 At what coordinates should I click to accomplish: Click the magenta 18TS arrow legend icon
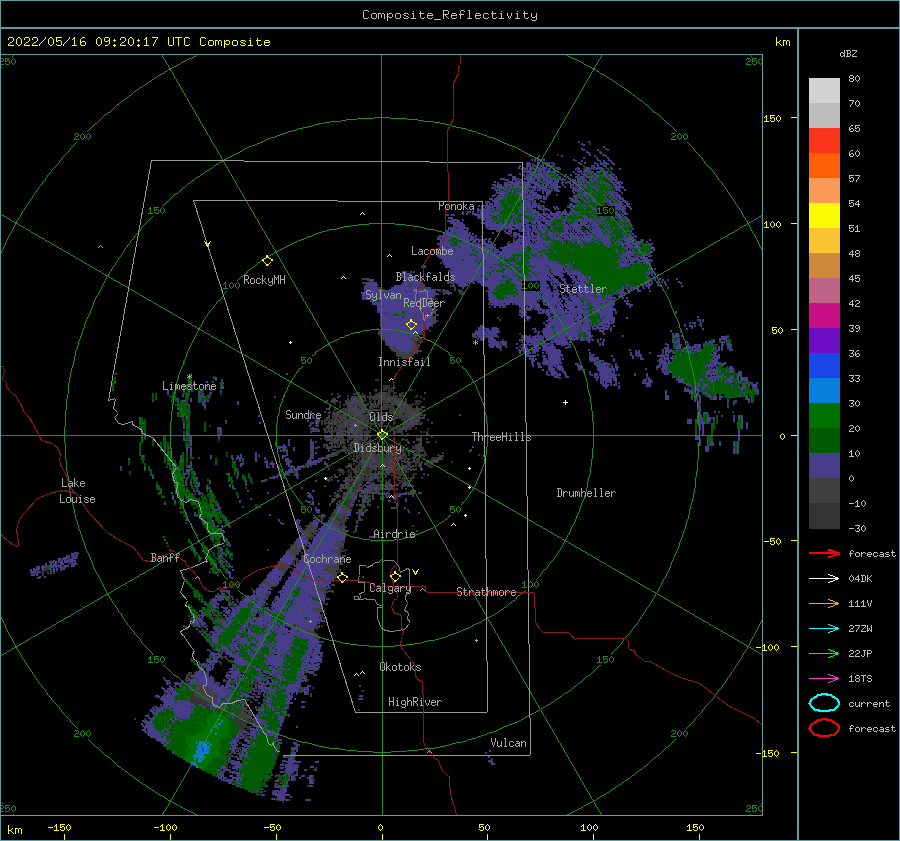click(x=824, y=678)
